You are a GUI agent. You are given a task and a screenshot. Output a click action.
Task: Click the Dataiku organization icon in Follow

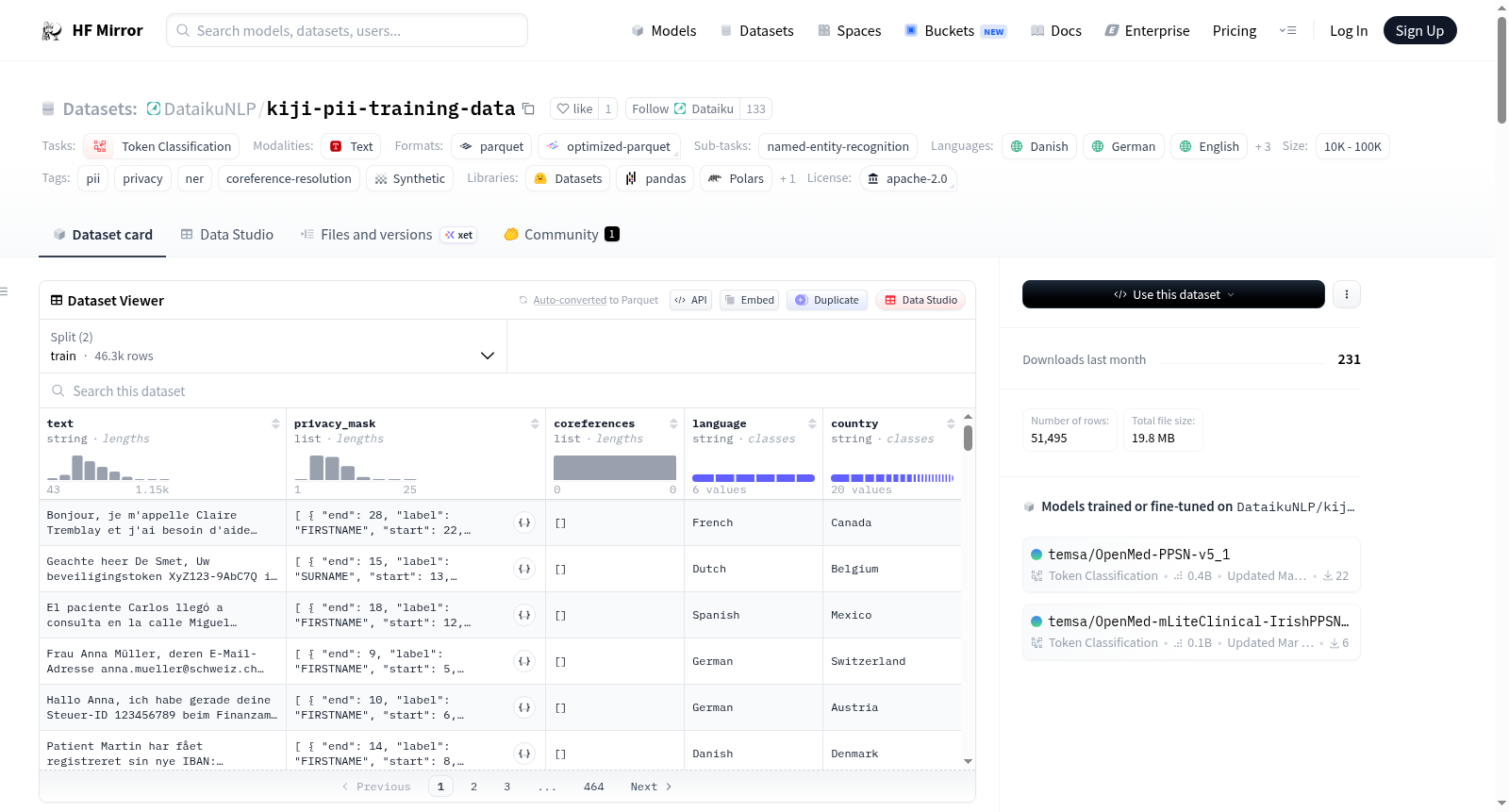pos(680,109)
